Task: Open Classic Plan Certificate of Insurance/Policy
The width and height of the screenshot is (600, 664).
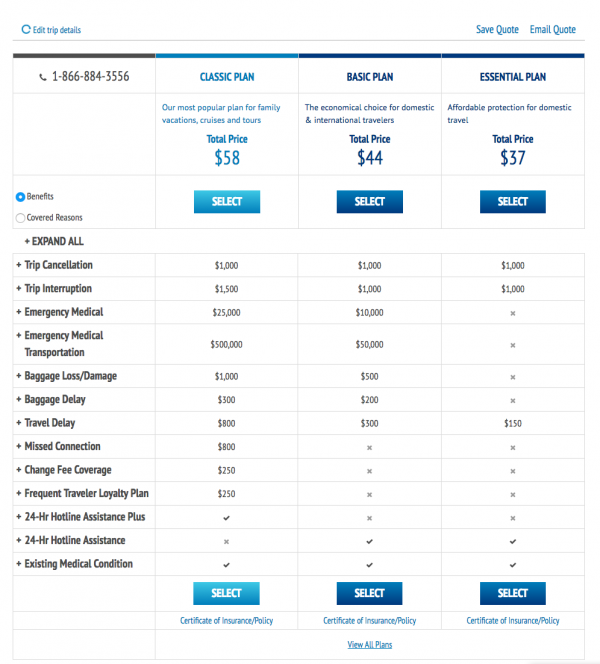Action: click(x=227, y=621)
